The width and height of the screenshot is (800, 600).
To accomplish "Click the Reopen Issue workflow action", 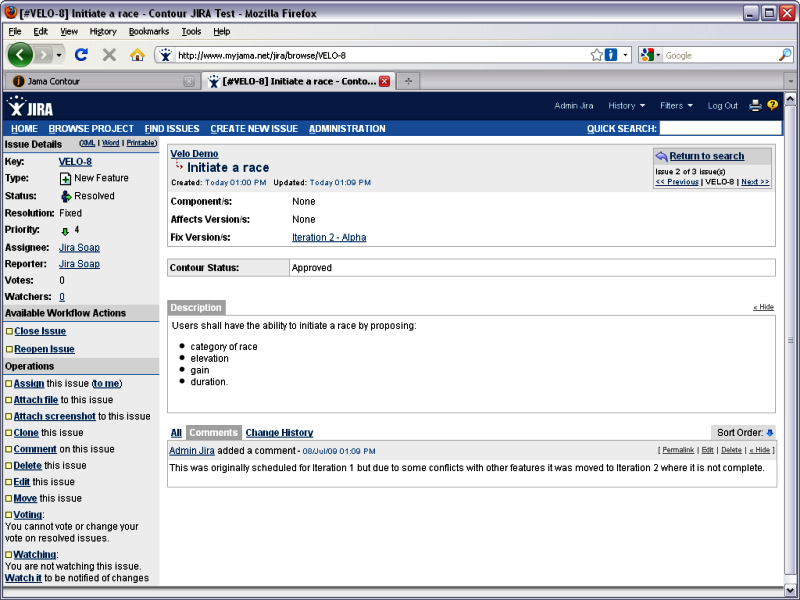I will [x=44, y=349].
